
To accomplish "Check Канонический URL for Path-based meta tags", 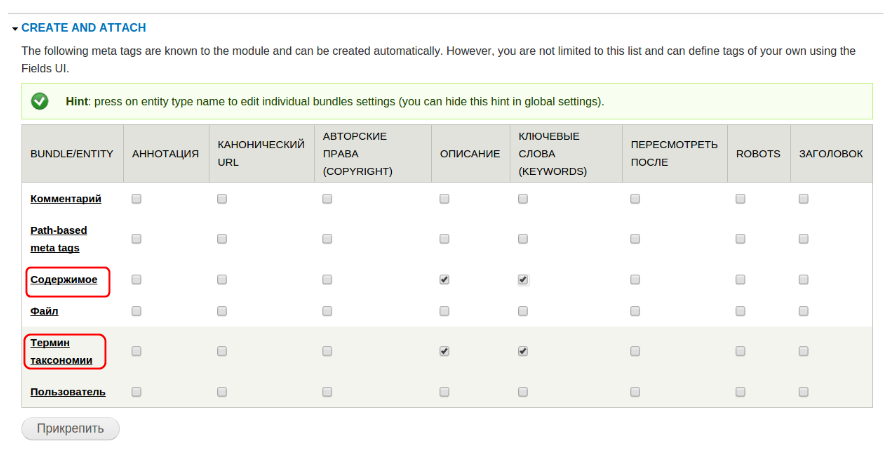I will [222, 239].
